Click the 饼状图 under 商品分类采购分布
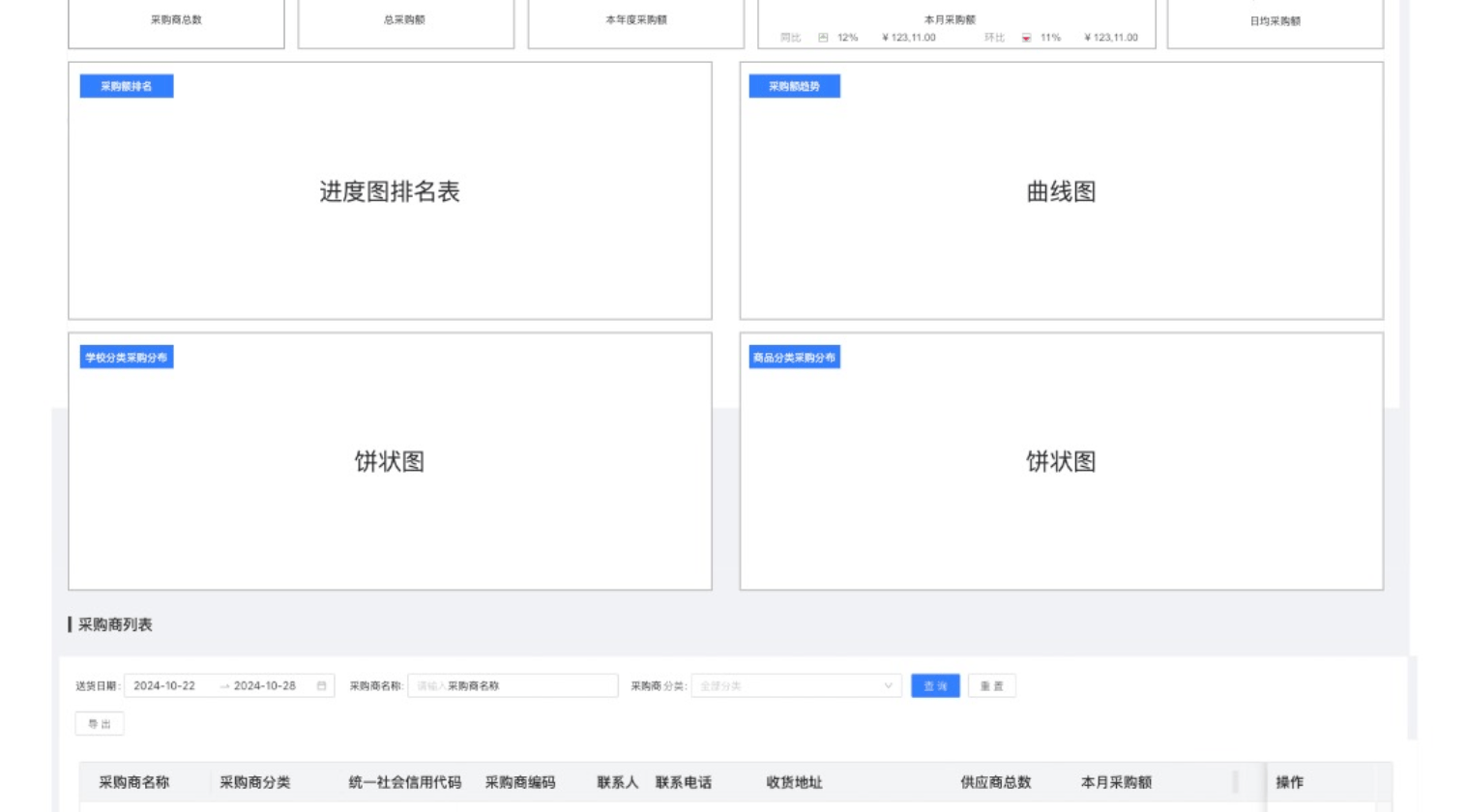 (x=1061, y=461)
